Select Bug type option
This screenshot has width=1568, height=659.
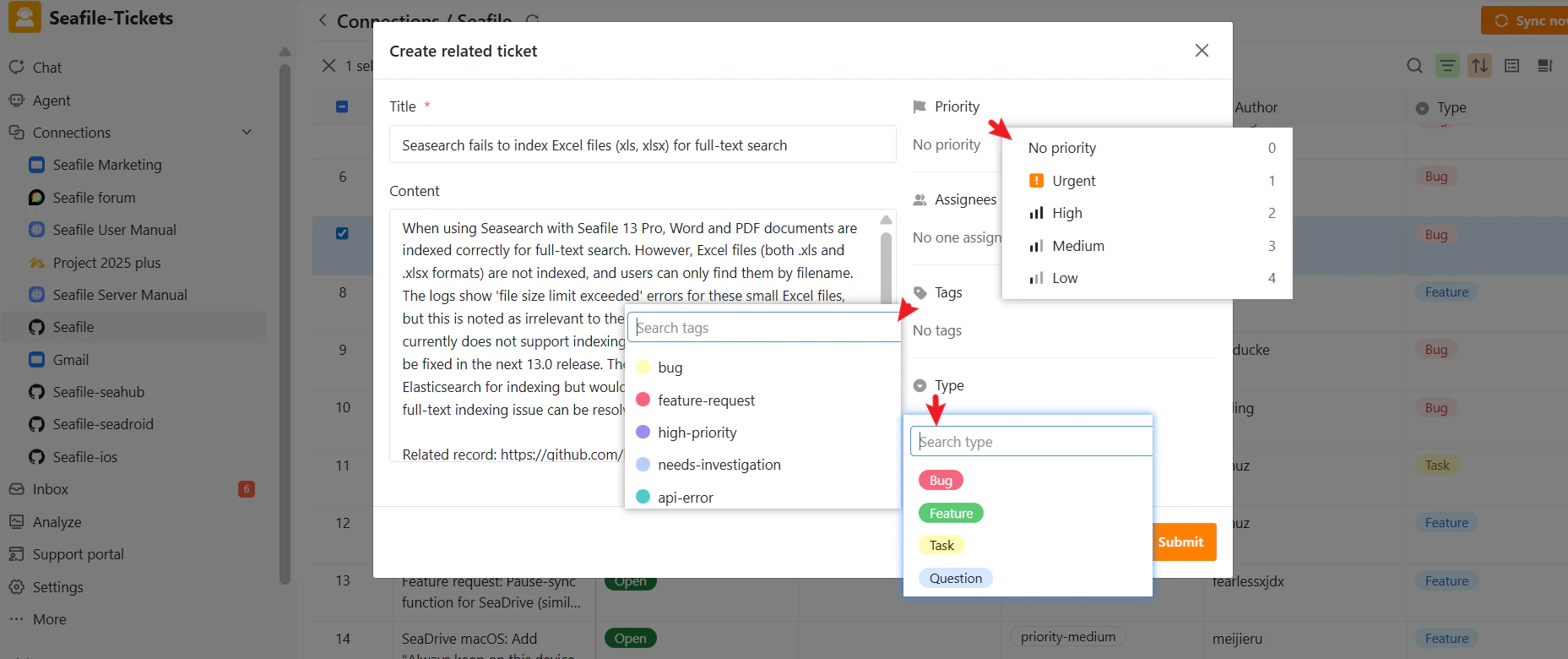[941, 481]
